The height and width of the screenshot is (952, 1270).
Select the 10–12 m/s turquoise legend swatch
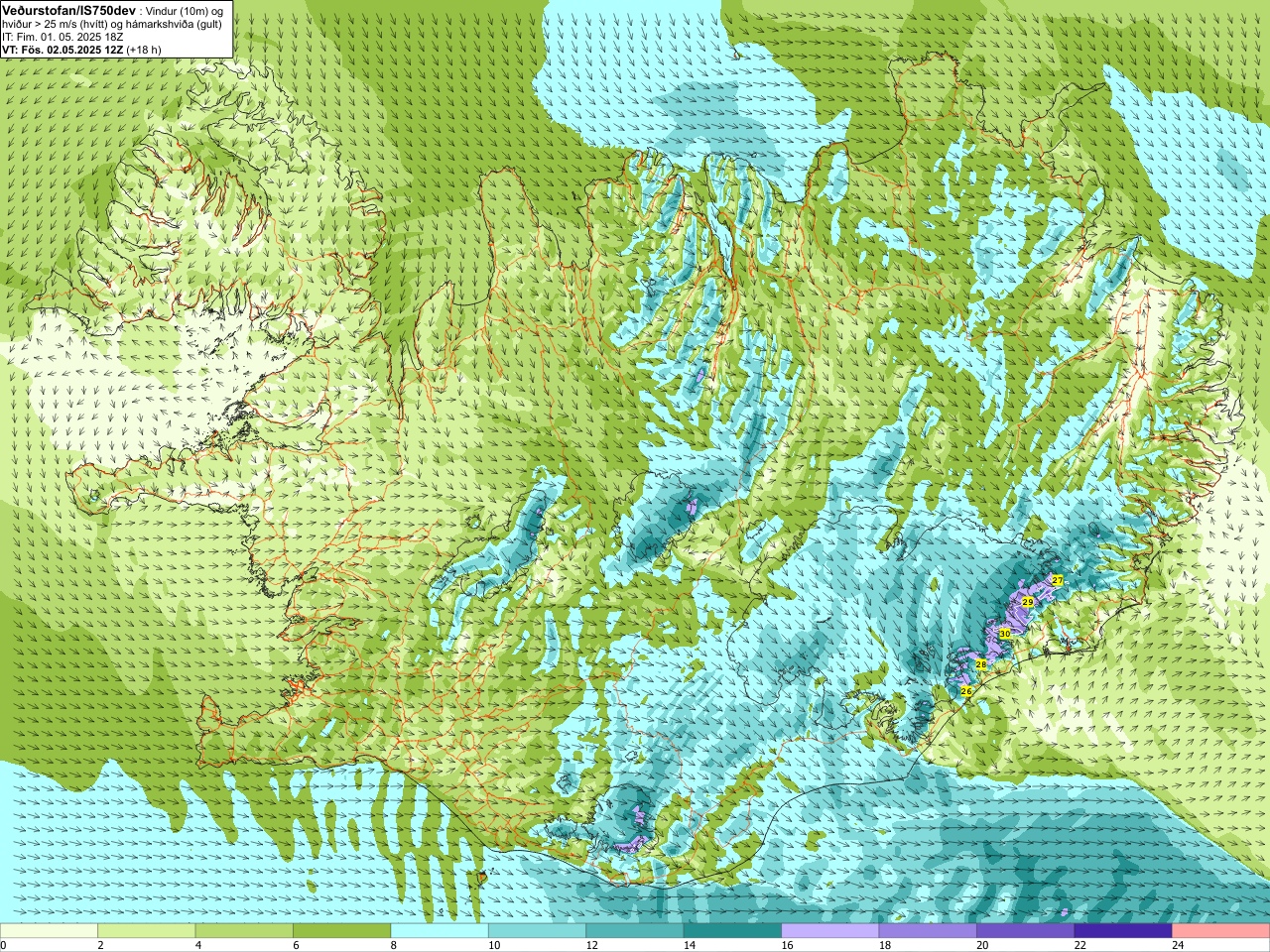click(x=537, y=931)
